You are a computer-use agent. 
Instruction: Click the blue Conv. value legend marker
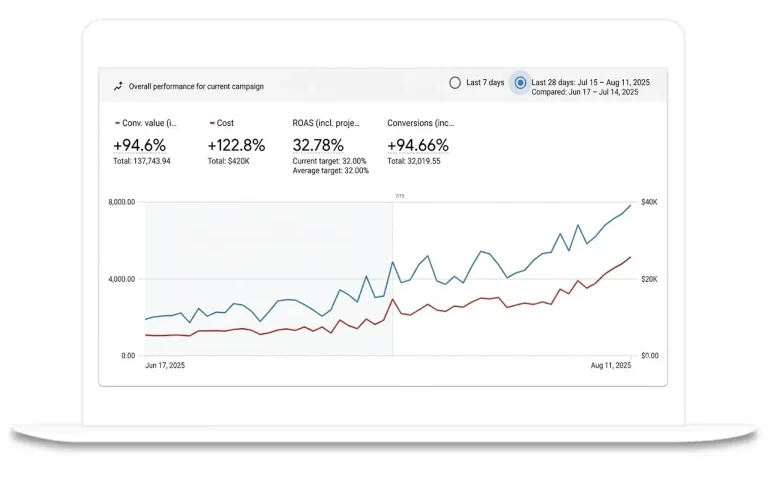117,123
